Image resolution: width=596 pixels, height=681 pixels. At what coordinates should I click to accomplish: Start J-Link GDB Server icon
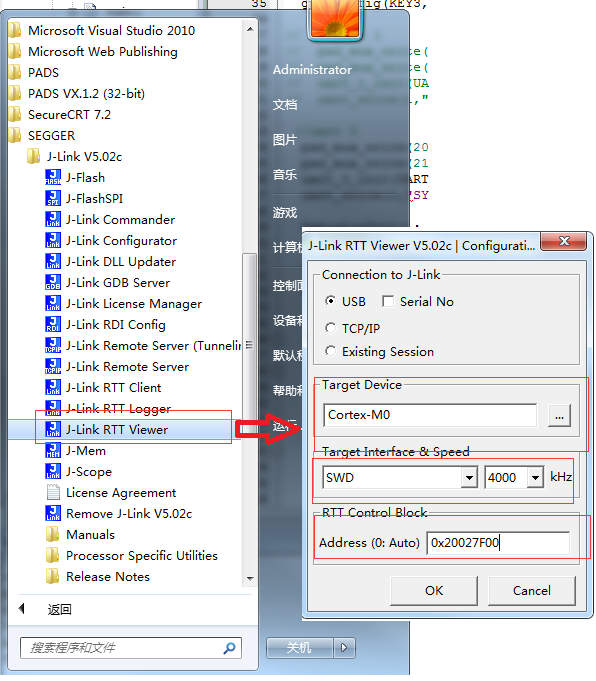point(53,283)
